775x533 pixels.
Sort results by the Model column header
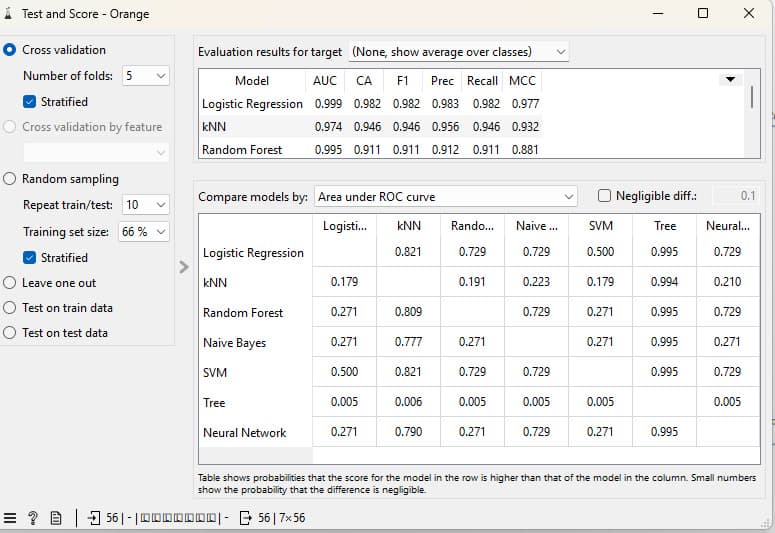pyautogui.click(x=252, y=81)
